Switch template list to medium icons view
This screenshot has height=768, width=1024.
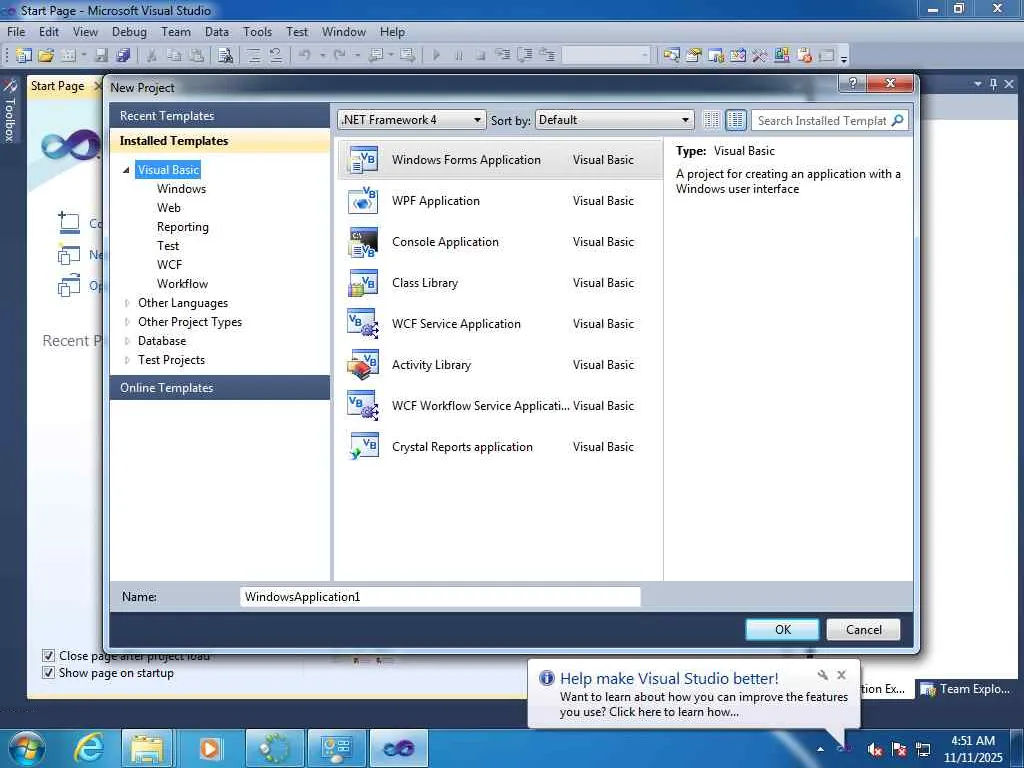coord(736,120)
